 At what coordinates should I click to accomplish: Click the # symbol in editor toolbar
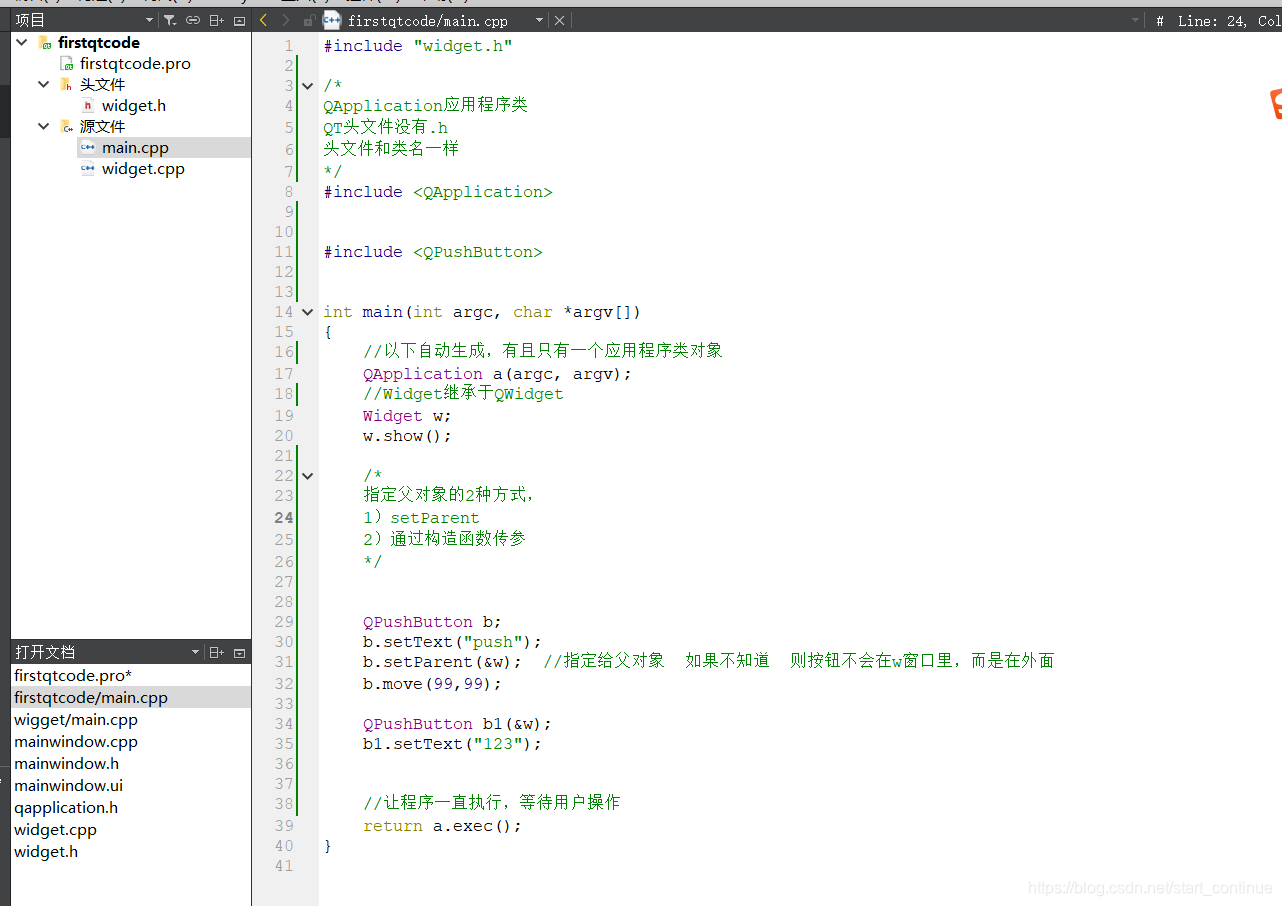point(1160,21)
